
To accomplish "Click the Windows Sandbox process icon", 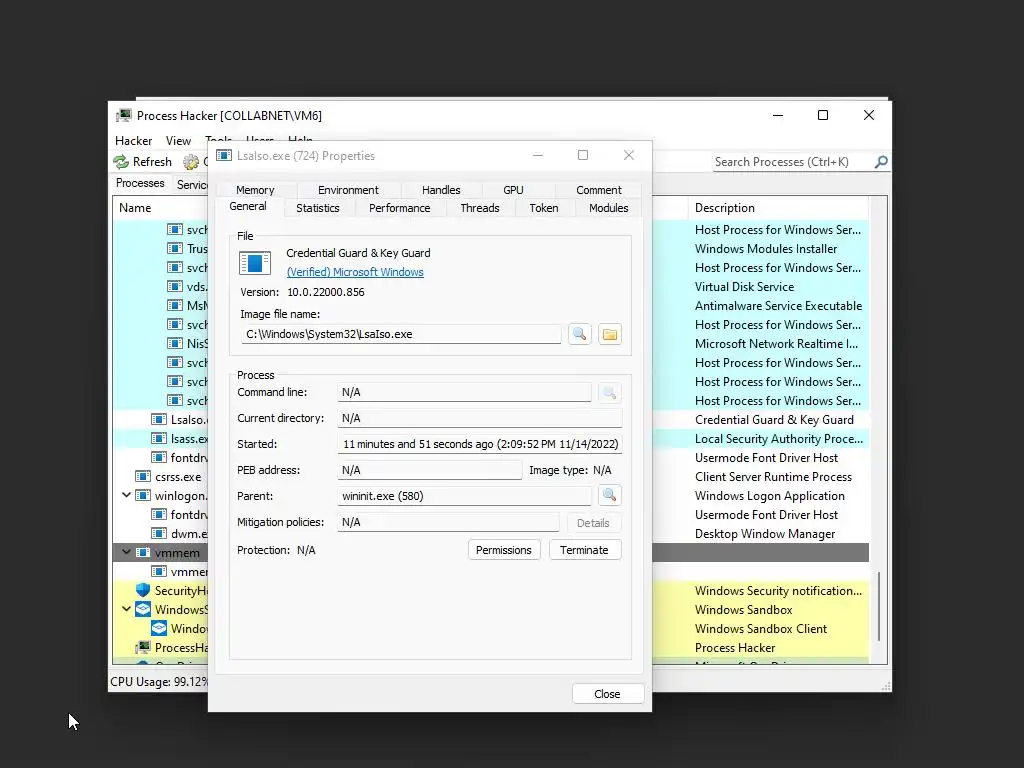I will [x=143, y=609].
